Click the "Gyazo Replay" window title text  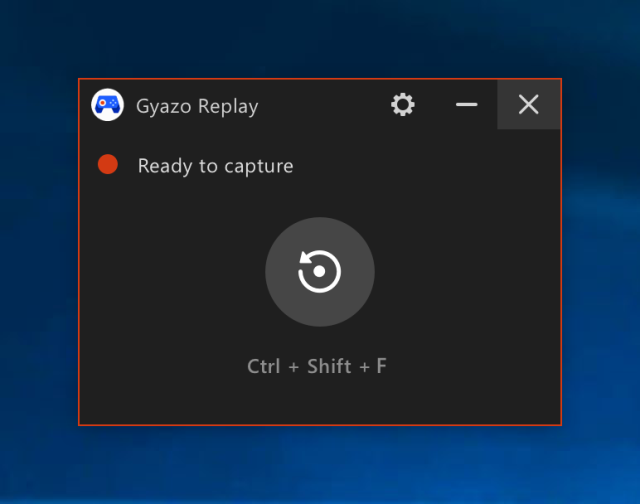pos(197,106)
